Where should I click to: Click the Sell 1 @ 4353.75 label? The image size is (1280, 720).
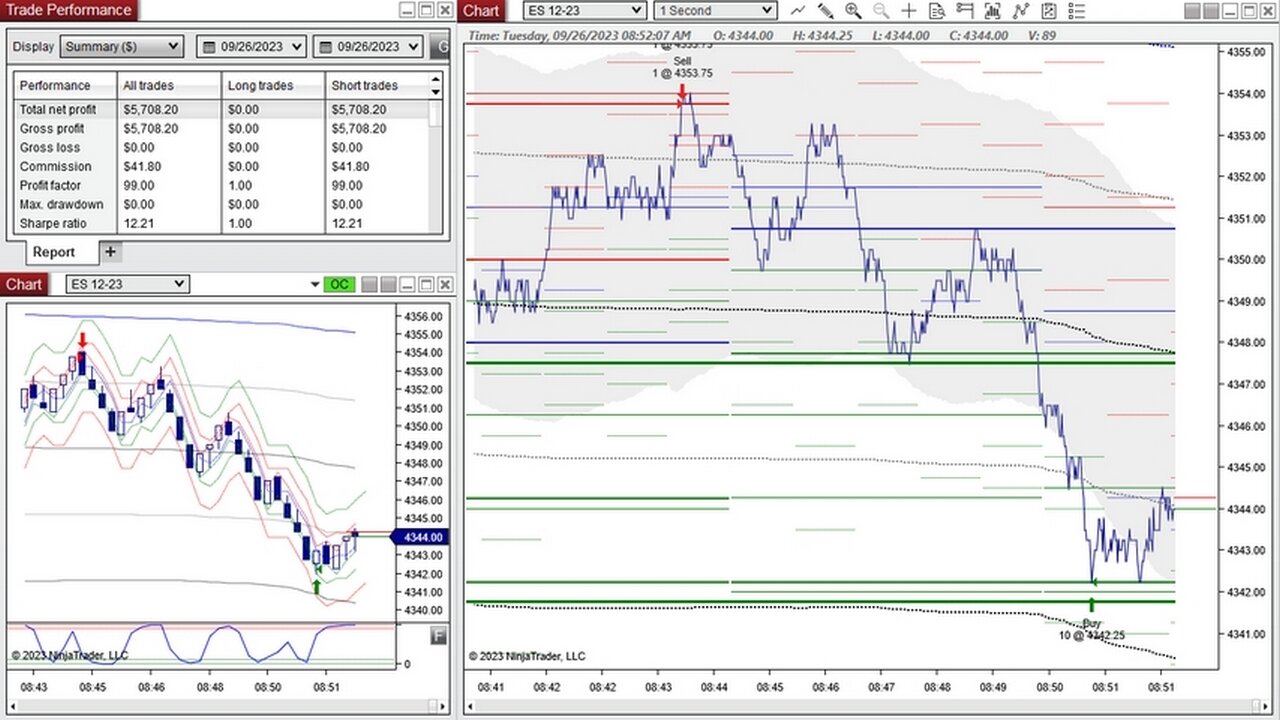pos(683,66)
